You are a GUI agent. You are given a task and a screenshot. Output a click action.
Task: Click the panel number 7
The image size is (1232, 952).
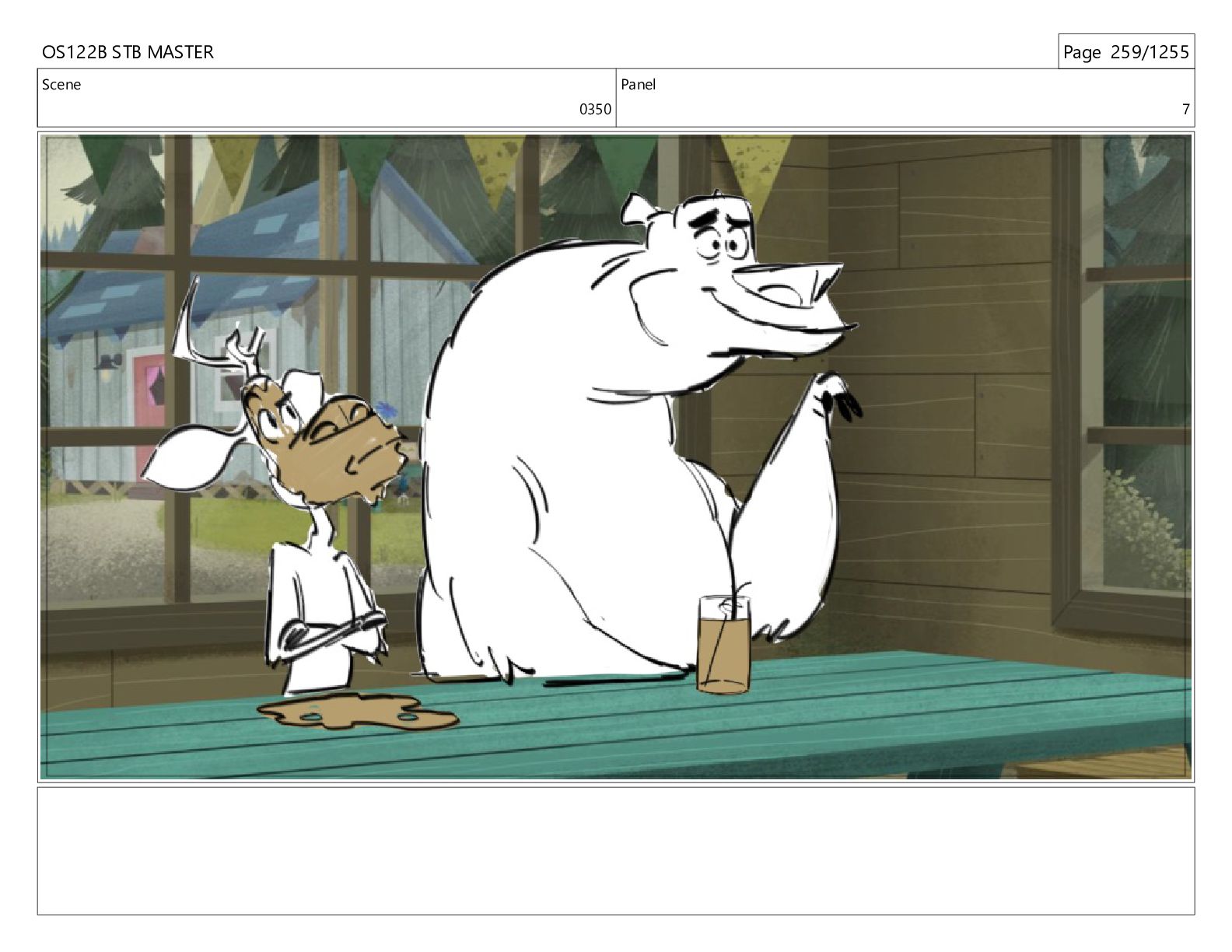[x=1185, y=110]
